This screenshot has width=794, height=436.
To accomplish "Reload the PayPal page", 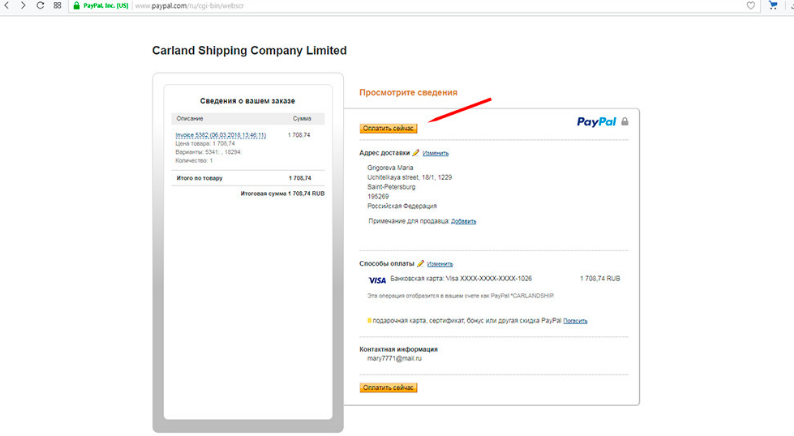I will (x=40, y=6).
